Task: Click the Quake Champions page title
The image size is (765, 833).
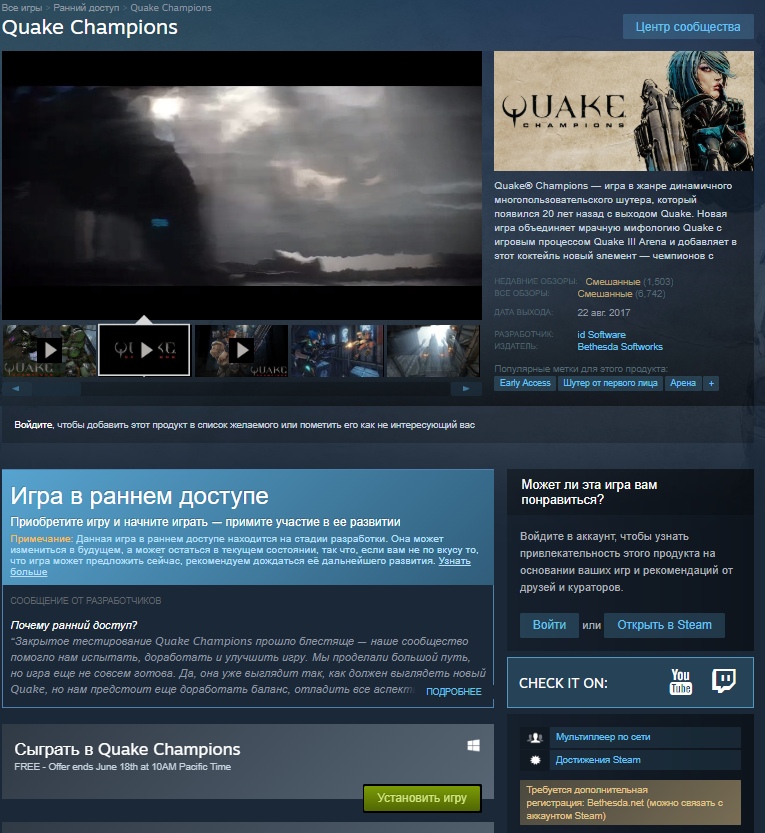Action: point(90,28)
